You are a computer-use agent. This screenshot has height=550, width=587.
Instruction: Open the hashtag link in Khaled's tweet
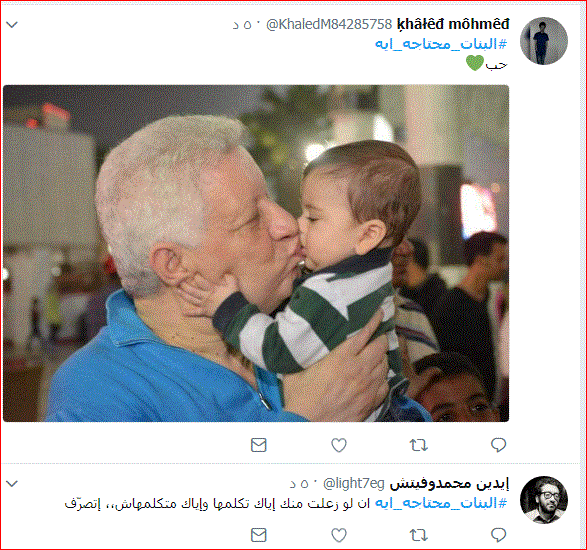click(x=441, y=44)
